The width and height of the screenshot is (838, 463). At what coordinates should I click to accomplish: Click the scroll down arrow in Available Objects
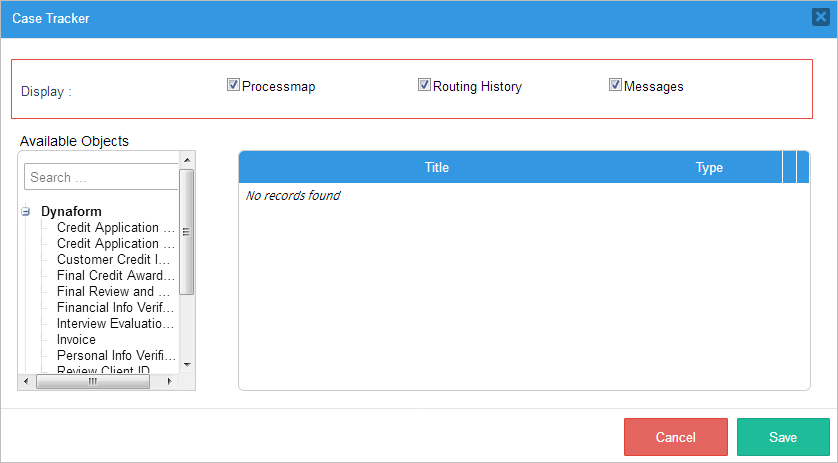tap(186, 364)
